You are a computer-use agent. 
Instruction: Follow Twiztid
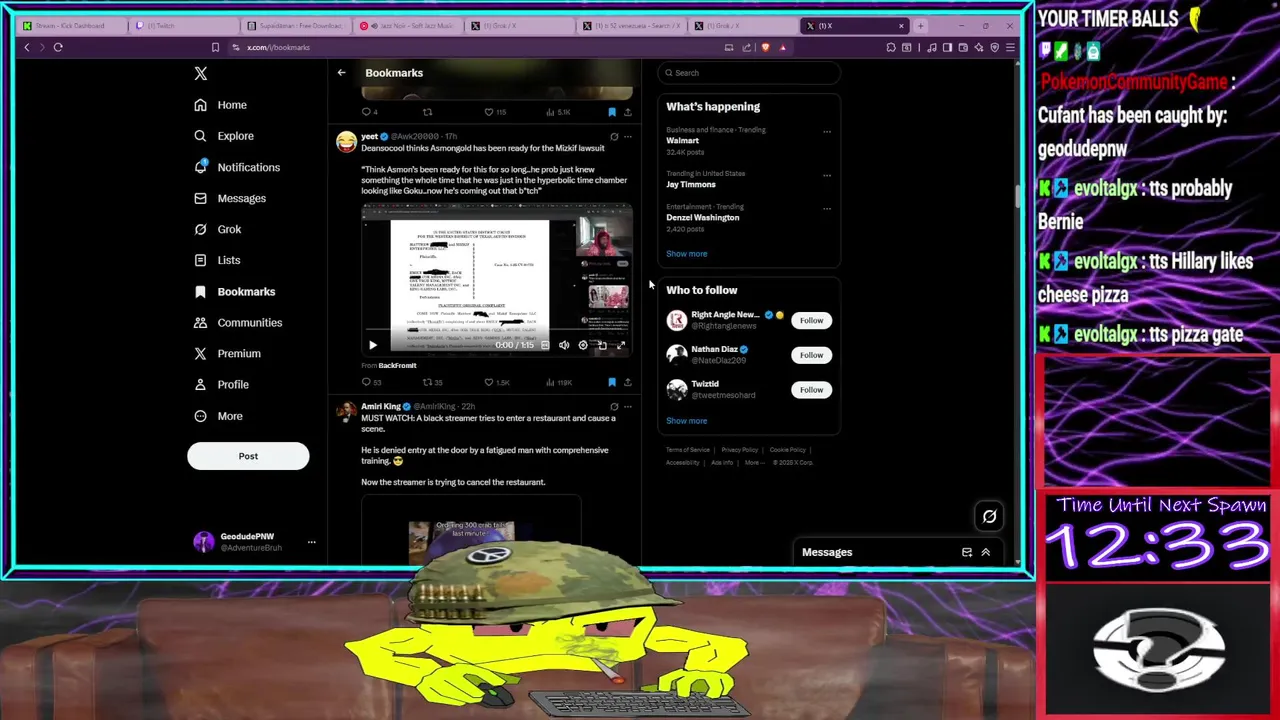pyautogui.click(x=811, y=390)
